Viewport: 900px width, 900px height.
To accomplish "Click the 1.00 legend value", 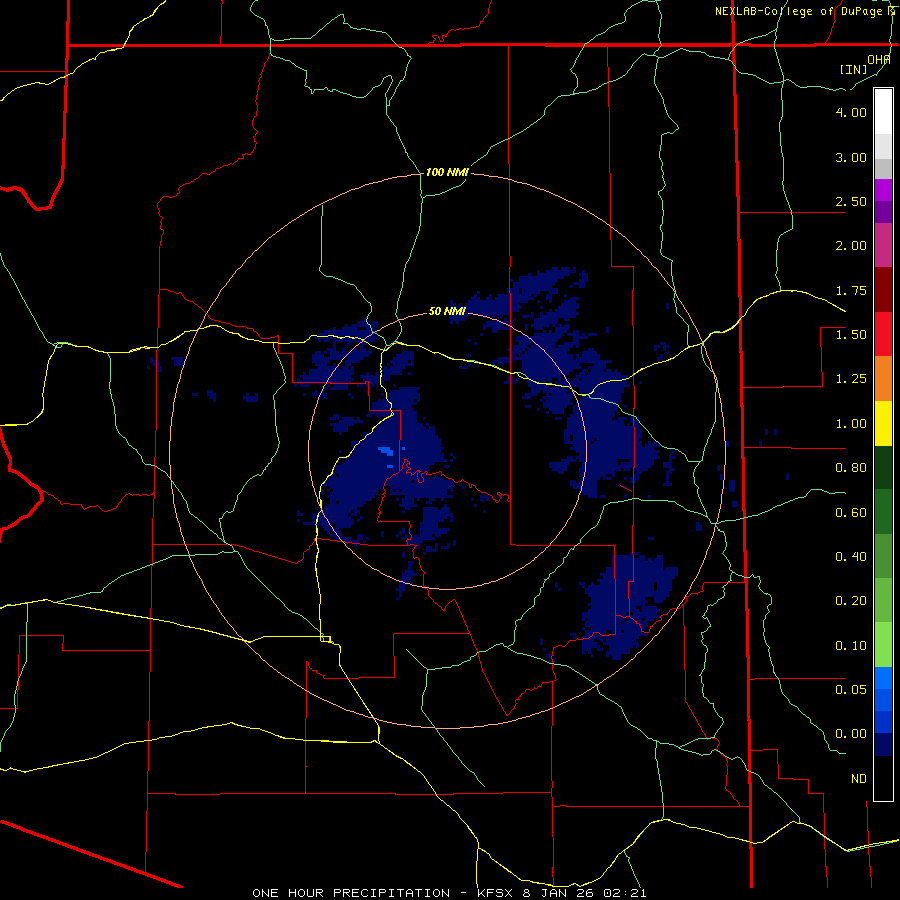I will point(851,424).
